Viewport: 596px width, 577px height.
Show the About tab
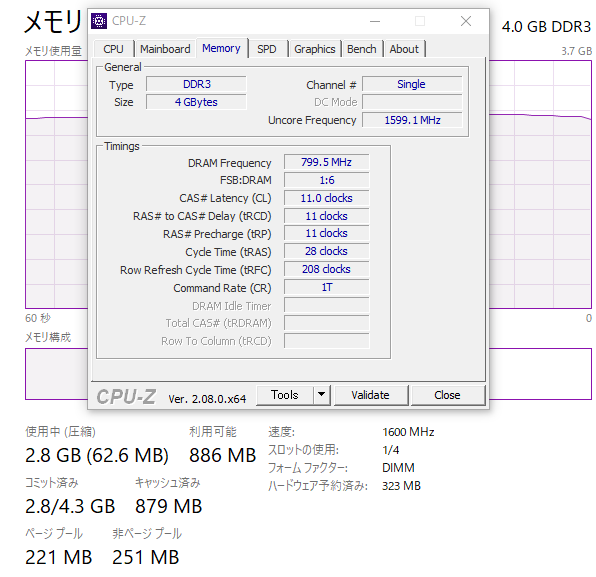404,49
